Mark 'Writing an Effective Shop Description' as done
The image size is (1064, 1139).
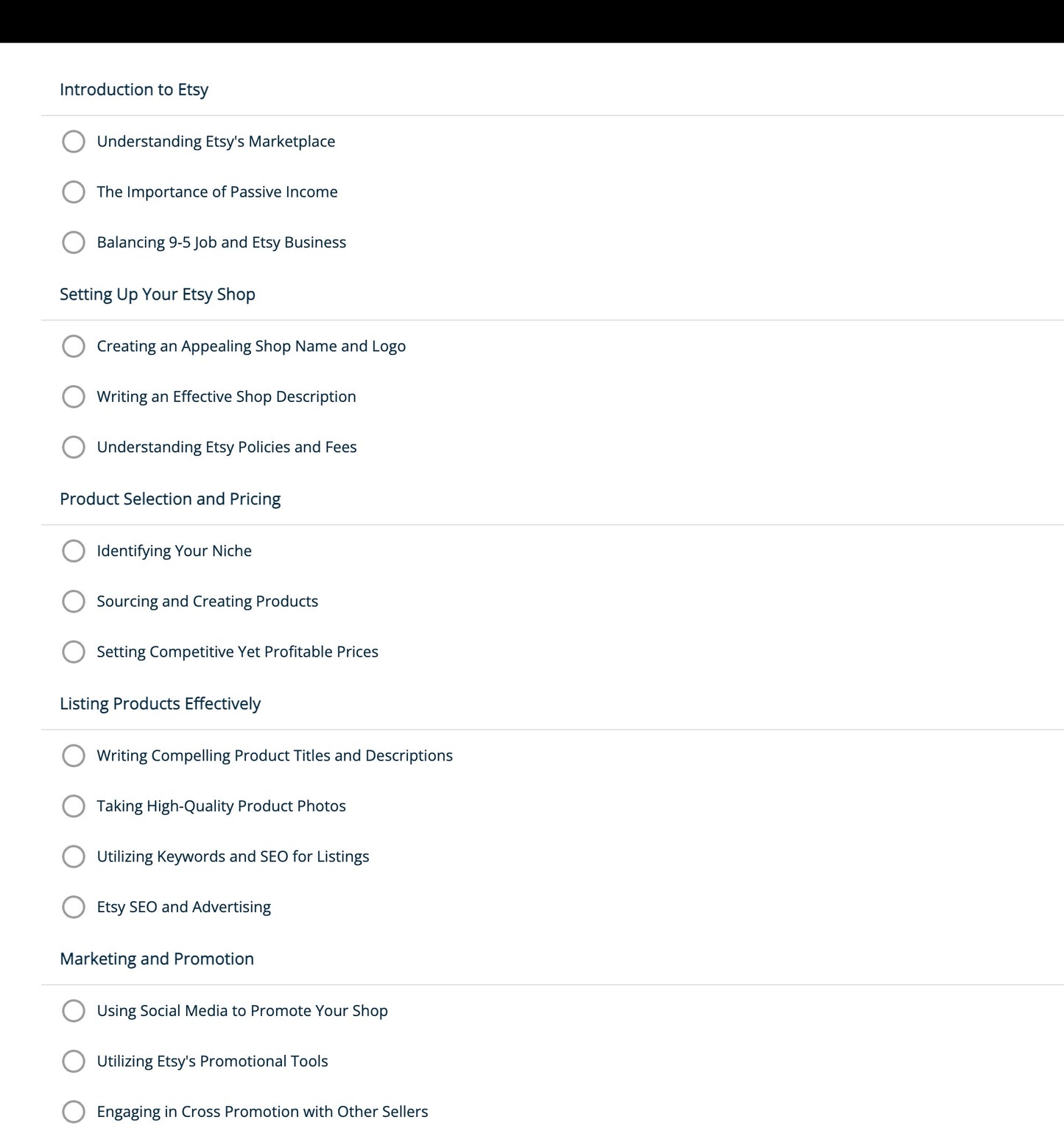(x=74, y=397)
